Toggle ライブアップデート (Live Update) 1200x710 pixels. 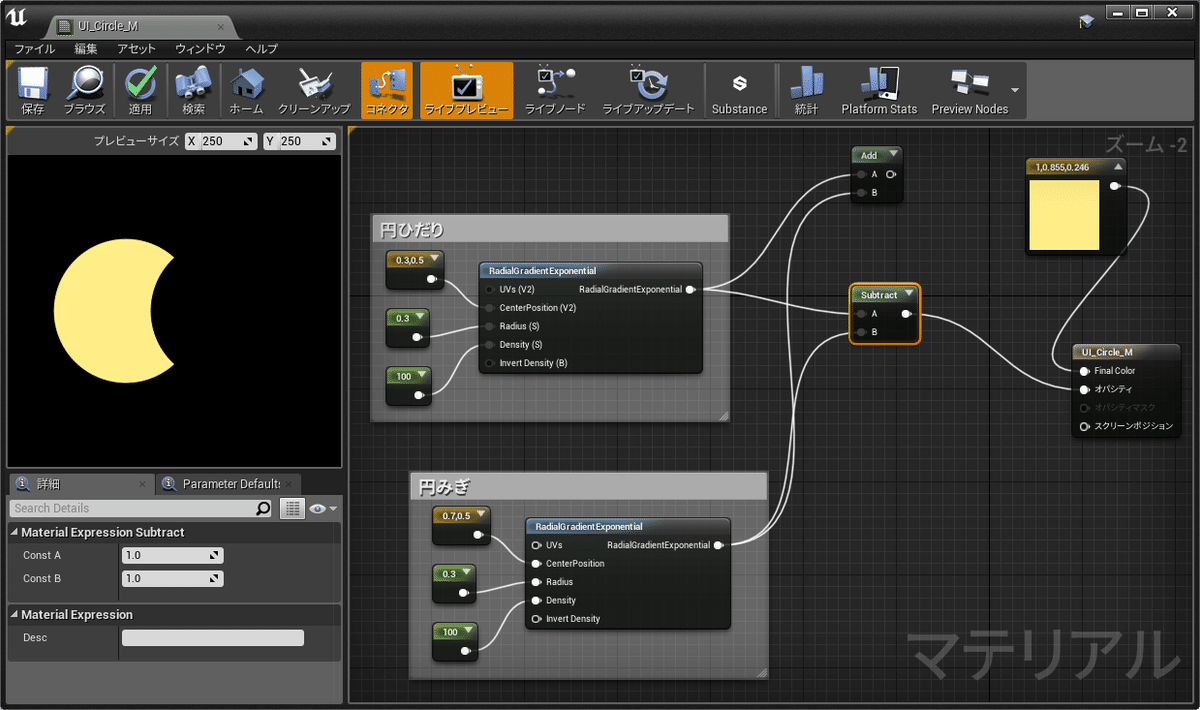coord(648,91)
